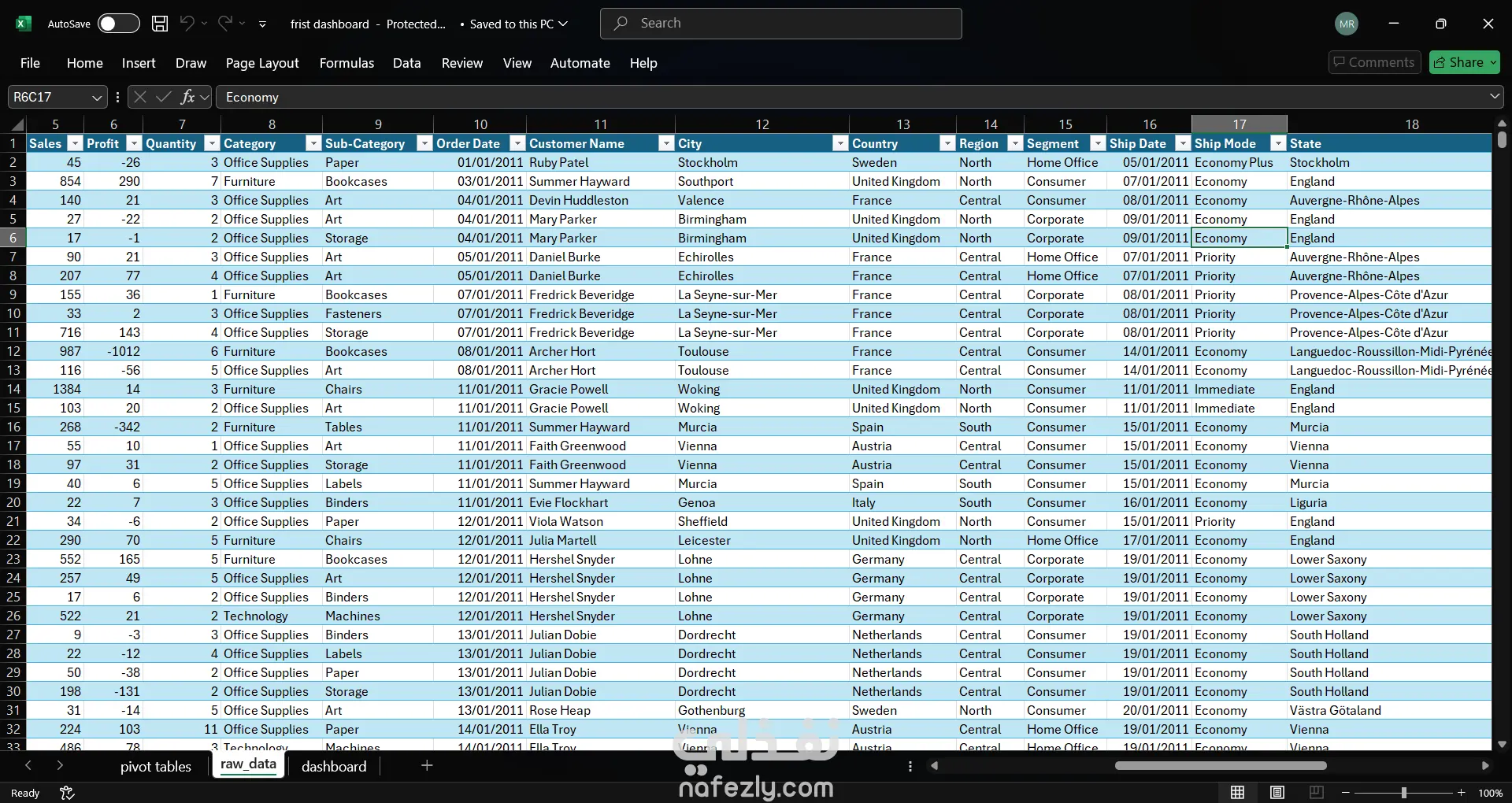Open the Profit column filter dropdown
Viewport: 1512px width, 803px height.
134,143
